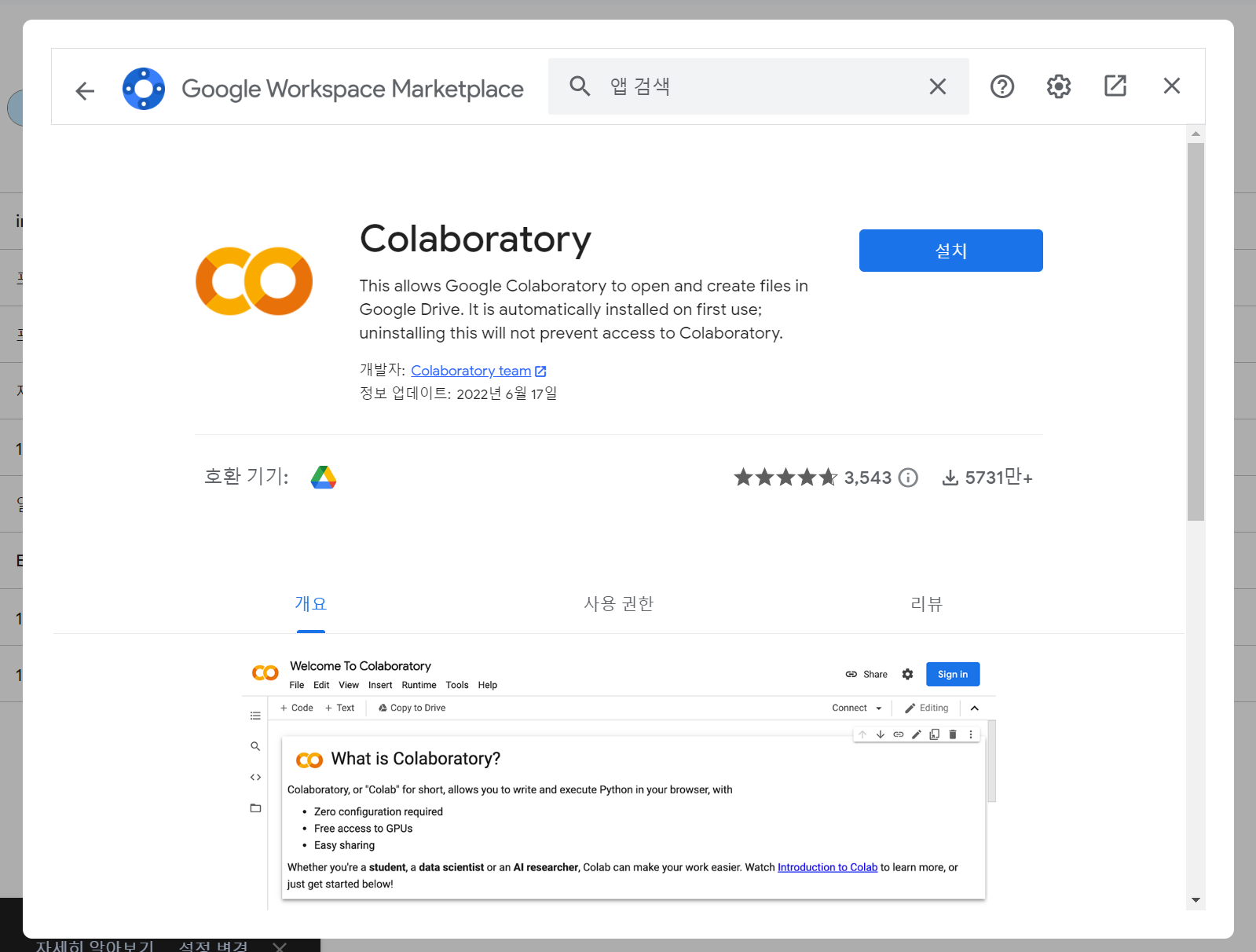Click the five-star rating display

tap(785, 478)
